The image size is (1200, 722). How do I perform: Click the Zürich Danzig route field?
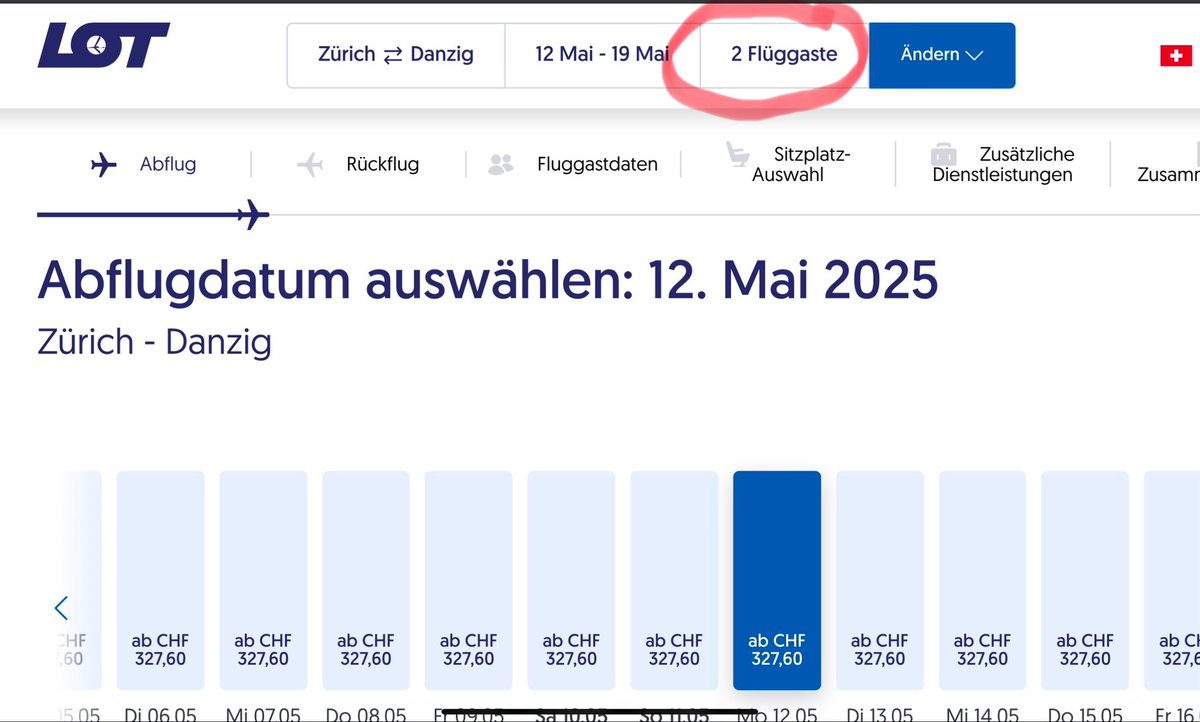[x=395, y=54]
